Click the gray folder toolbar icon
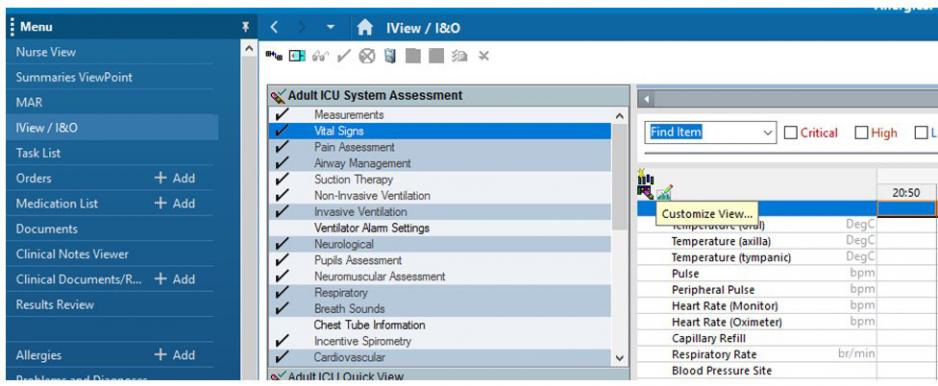Image resolution: width=938 pixels, height=386 pixels. point(413,56)
